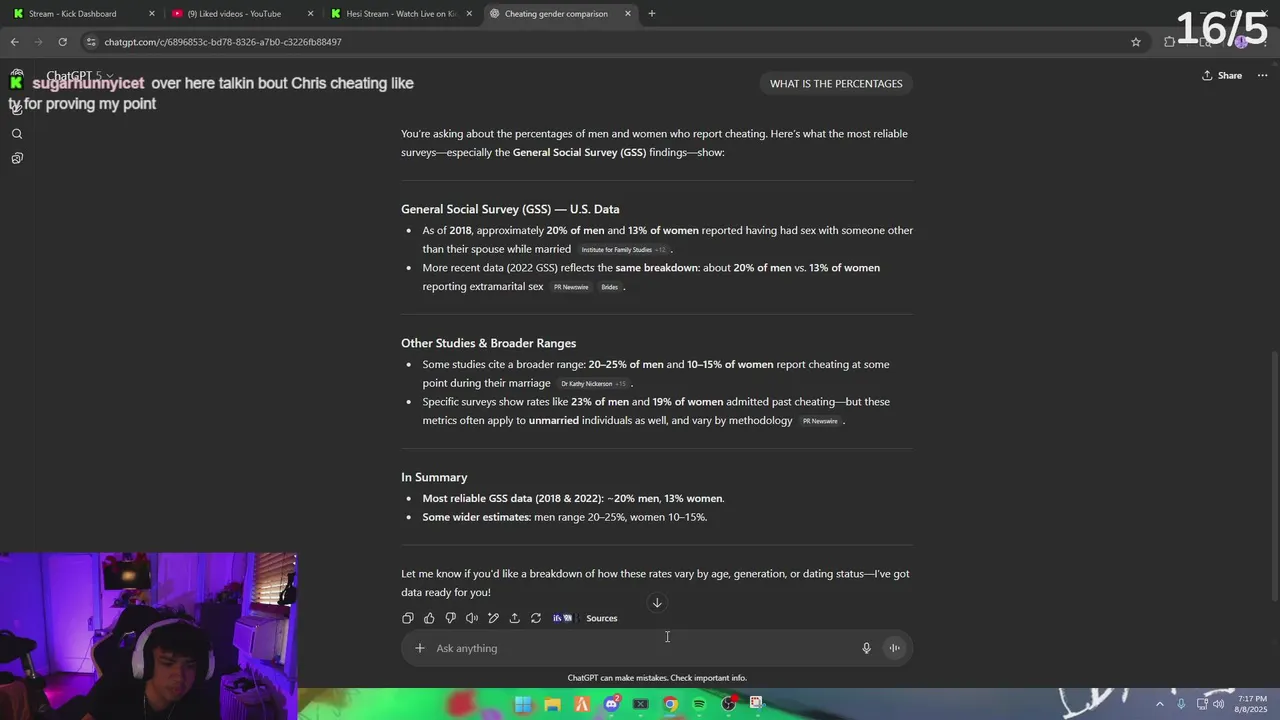Jump to bottom with down-arrow button
The height and width of the screenshot is (720, 1280).
657,603
